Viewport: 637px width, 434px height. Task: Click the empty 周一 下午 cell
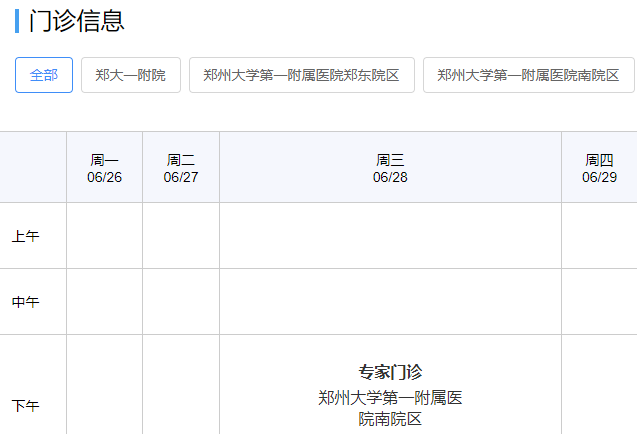104,390
